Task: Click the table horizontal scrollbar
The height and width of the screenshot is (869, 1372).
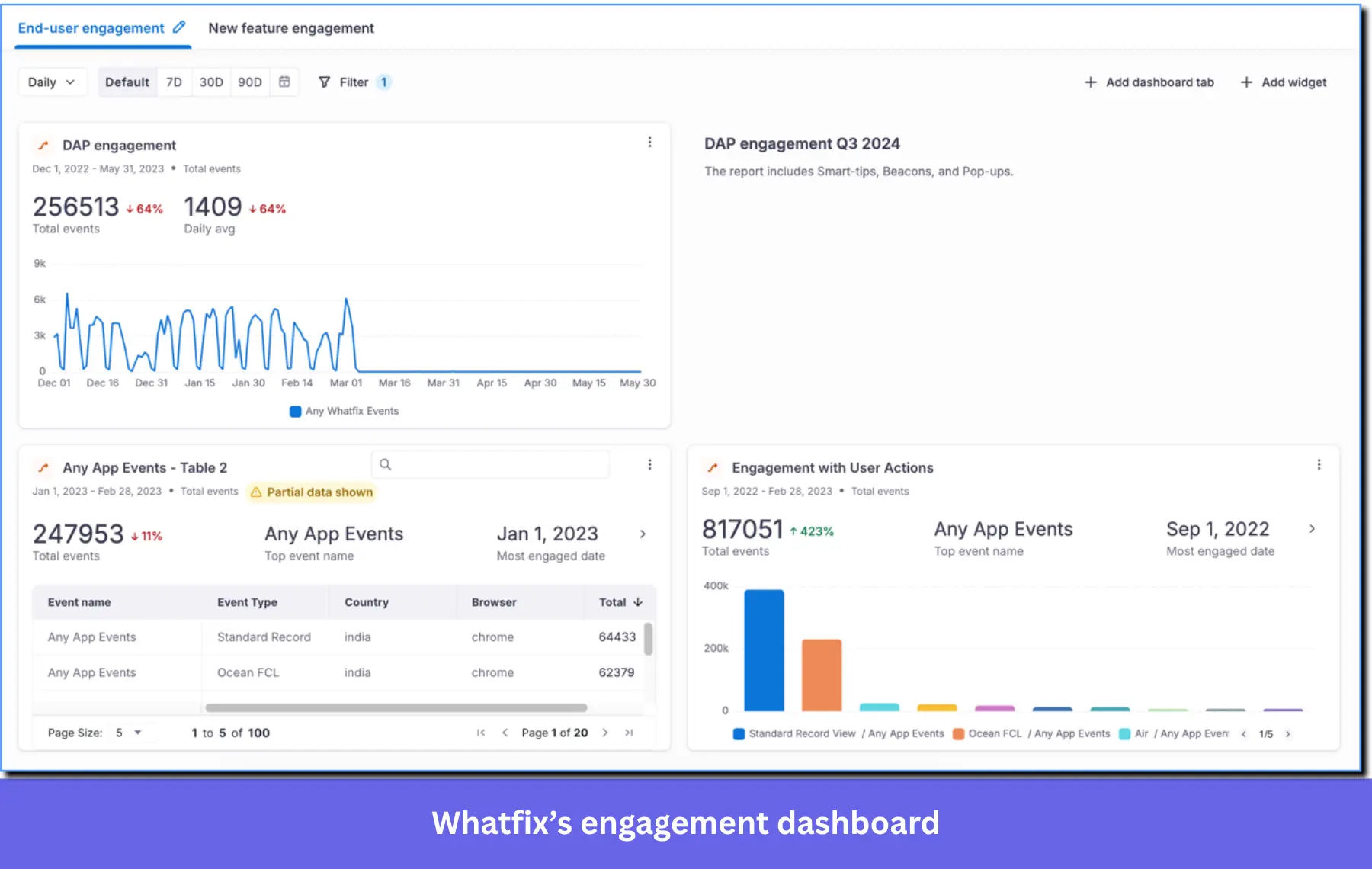Action: click(x=396, y=708)
